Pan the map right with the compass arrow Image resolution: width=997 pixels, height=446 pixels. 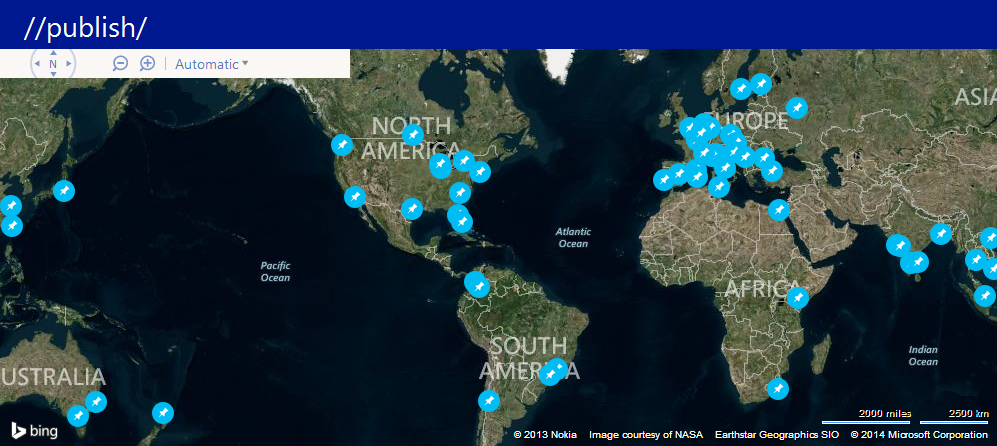[x=69, y=64]
